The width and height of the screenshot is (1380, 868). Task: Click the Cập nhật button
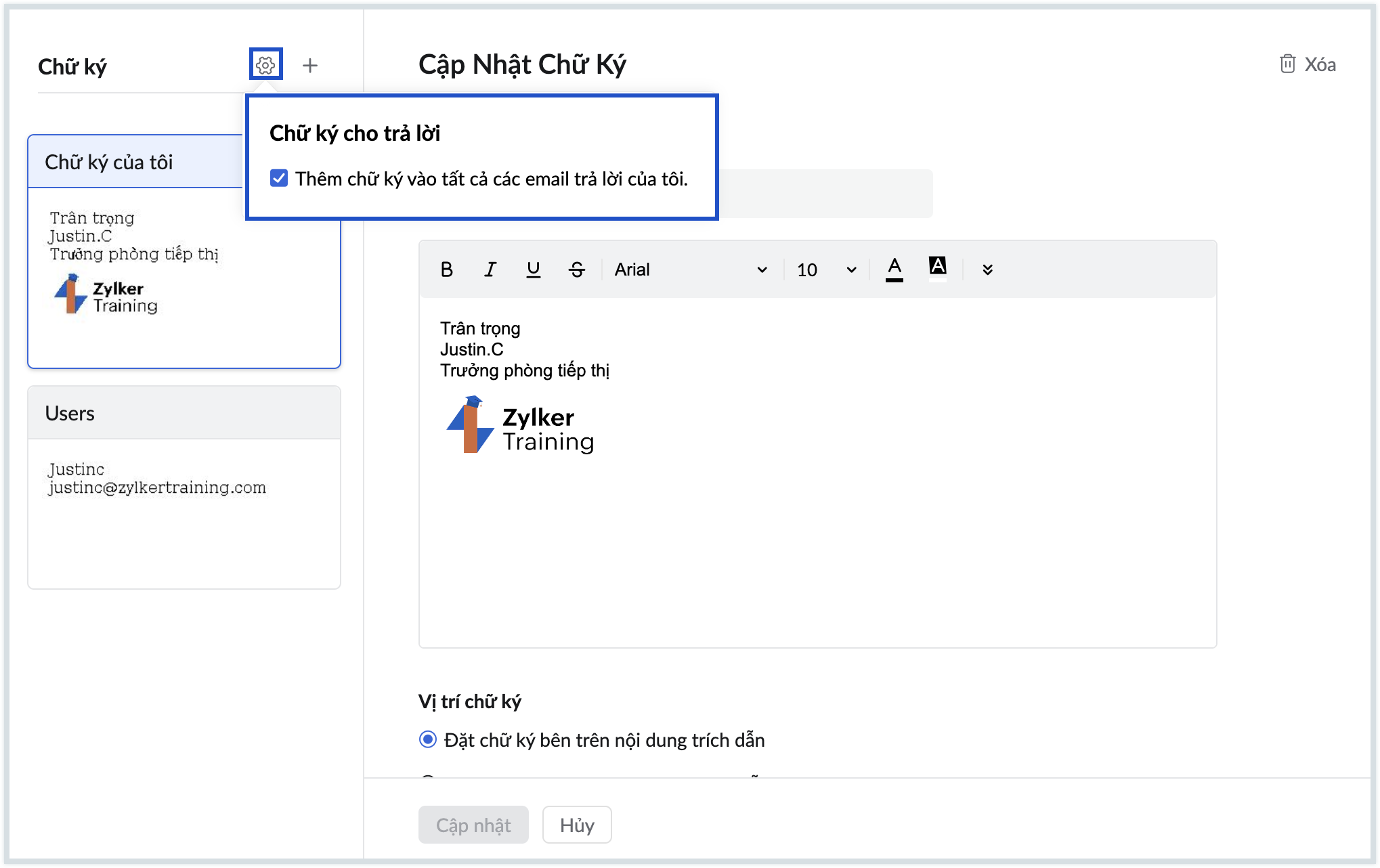[473, 825]
